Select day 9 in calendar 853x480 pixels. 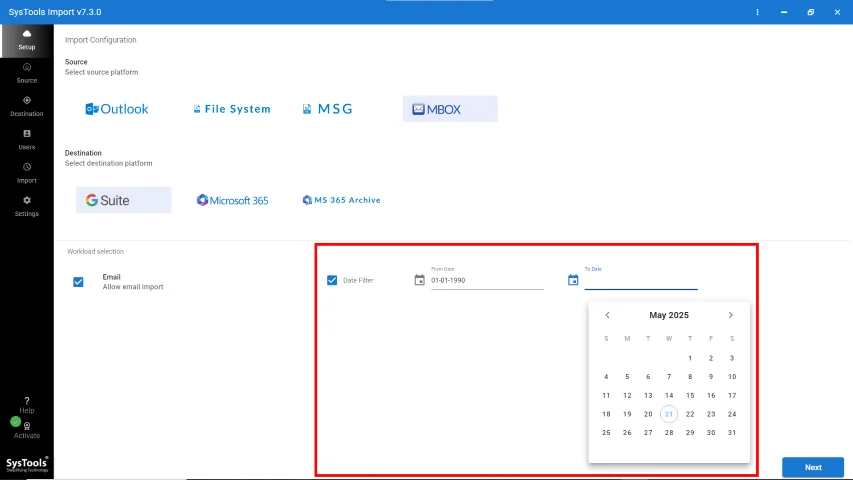coord(710,377)
